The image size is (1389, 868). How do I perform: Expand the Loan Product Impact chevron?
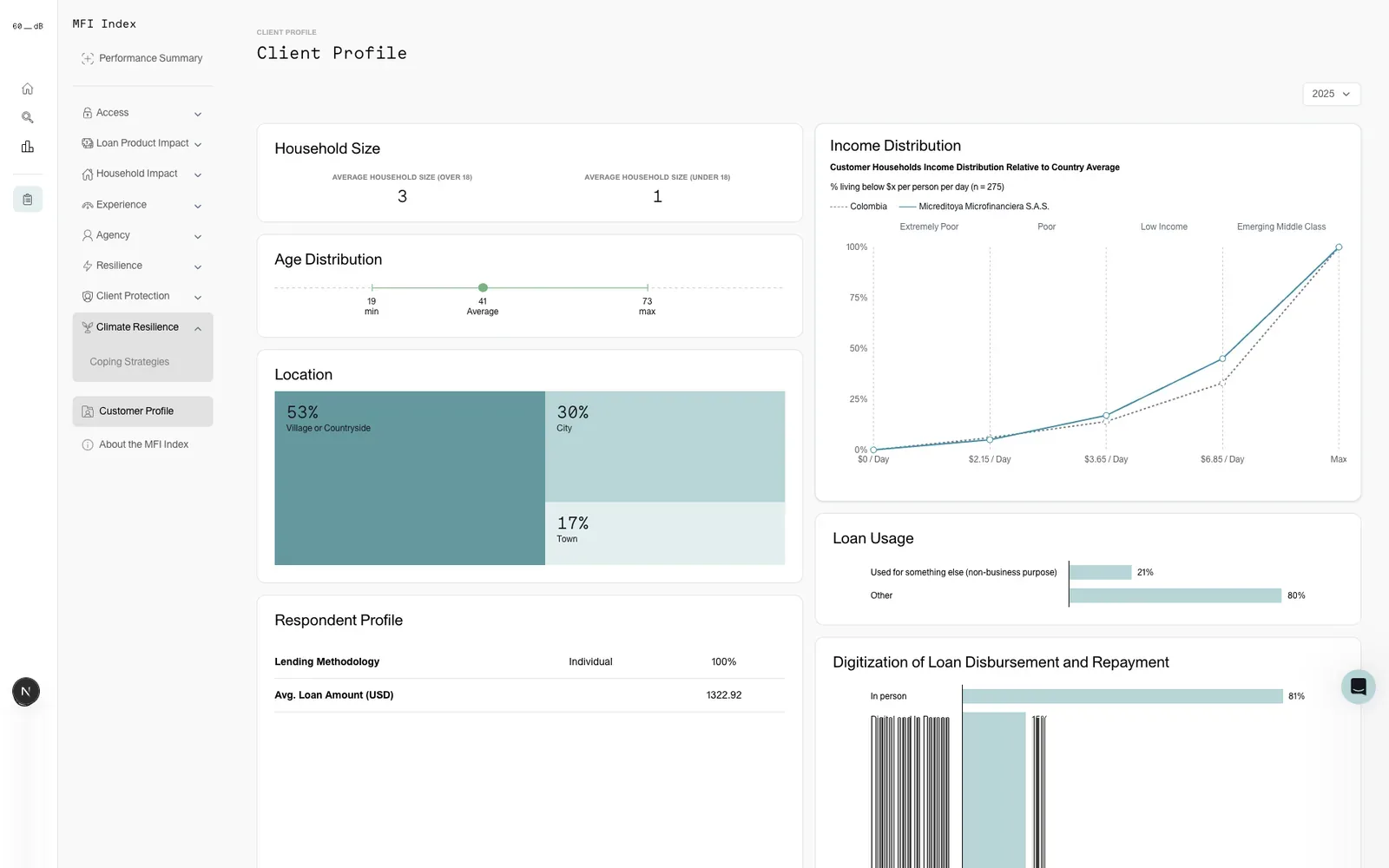198,144
